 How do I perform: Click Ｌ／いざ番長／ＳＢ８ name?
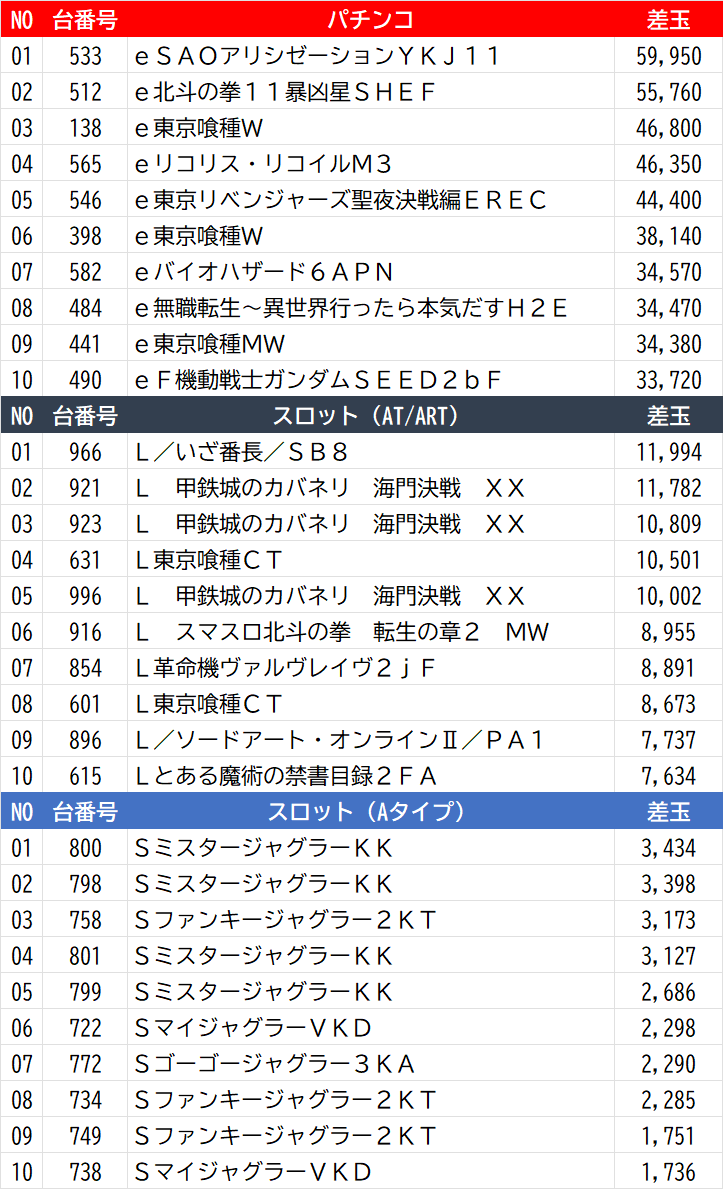241,452
